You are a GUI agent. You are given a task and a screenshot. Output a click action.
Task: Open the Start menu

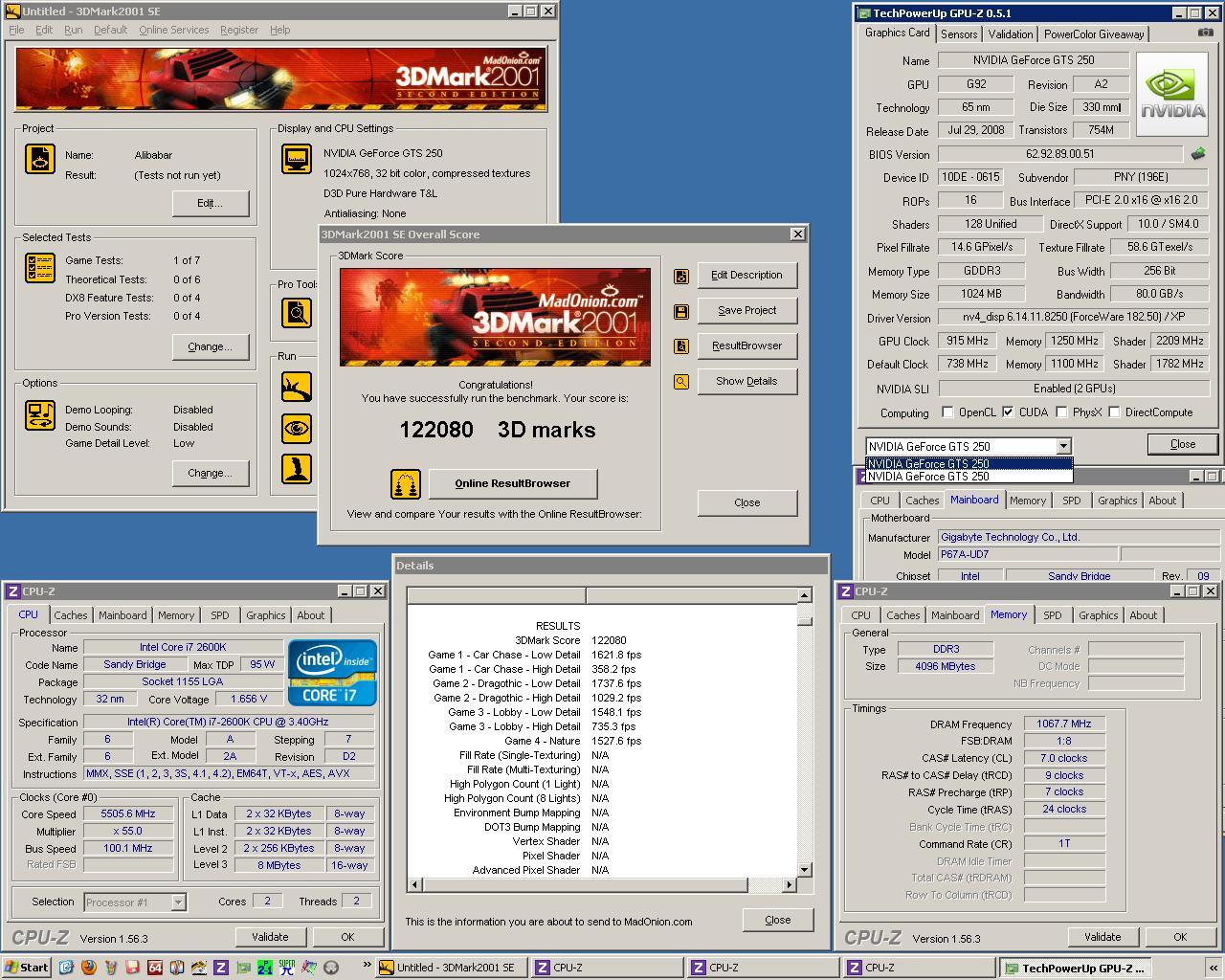(x=27, y=968)
